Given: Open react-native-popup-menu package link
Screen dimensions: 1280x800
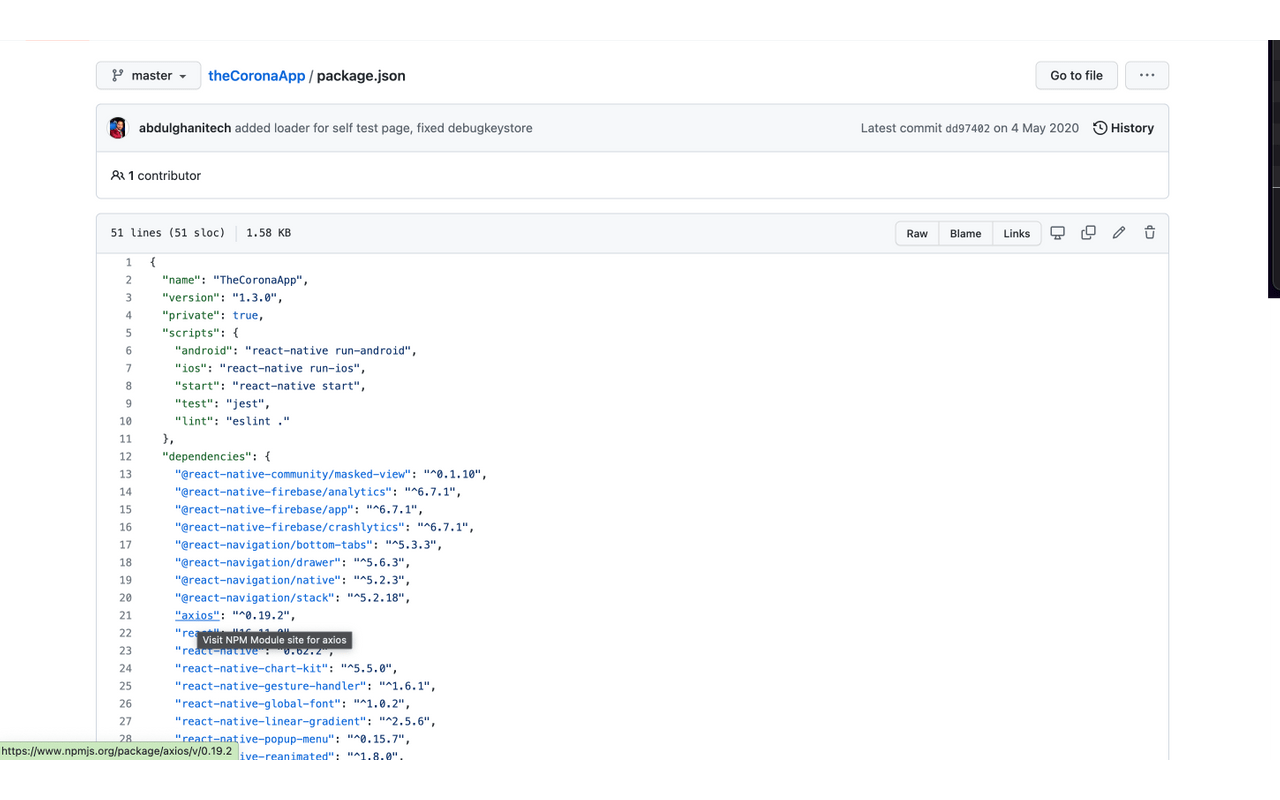Looking at the screenshot, I should (x=255, y=739).
